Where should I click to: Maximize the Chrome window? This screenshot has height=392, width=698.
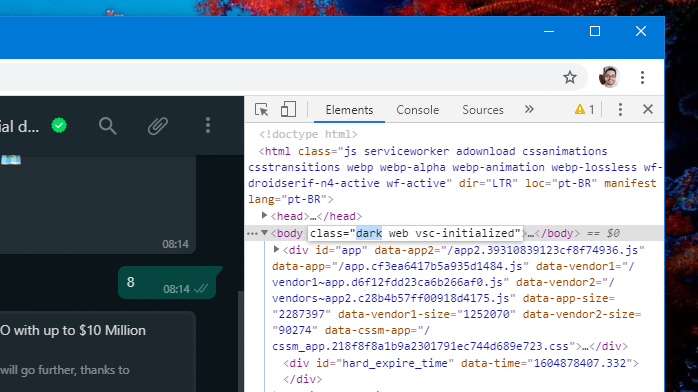(x=595, y=31)
